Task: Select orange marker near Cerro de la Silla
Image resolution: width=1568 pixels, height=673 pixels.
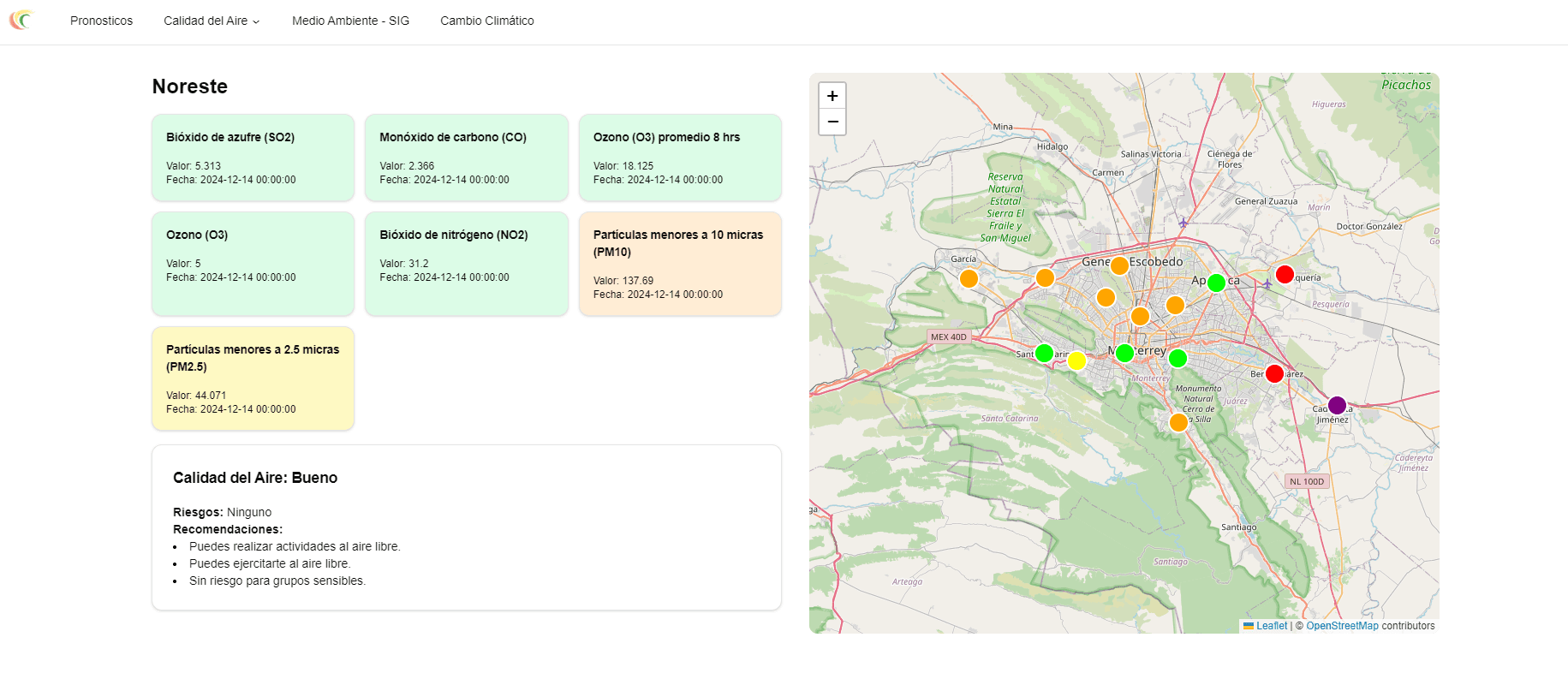Action: pyautogui.click(x=1178, y=422)
